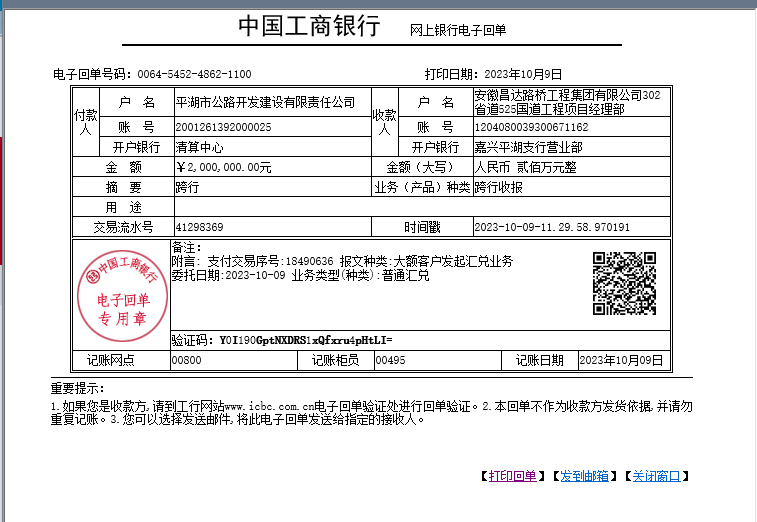Click the 关闭窗口 link
757x522 pixels.
pyautogui.click(x=655, y=476)
